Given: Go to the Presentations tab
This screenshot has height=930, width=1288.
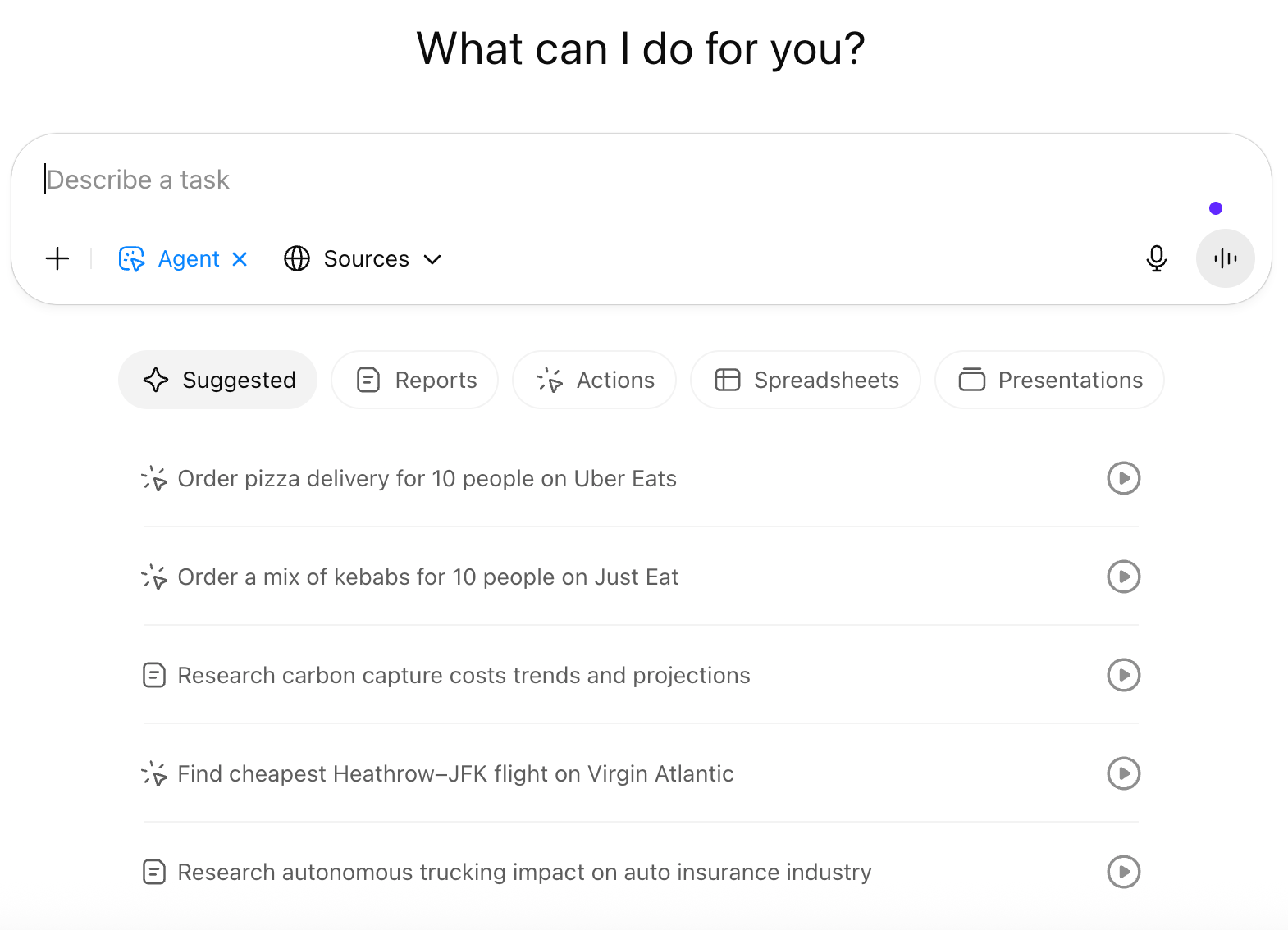Looking at the screenshot, I should [1049, 380].
